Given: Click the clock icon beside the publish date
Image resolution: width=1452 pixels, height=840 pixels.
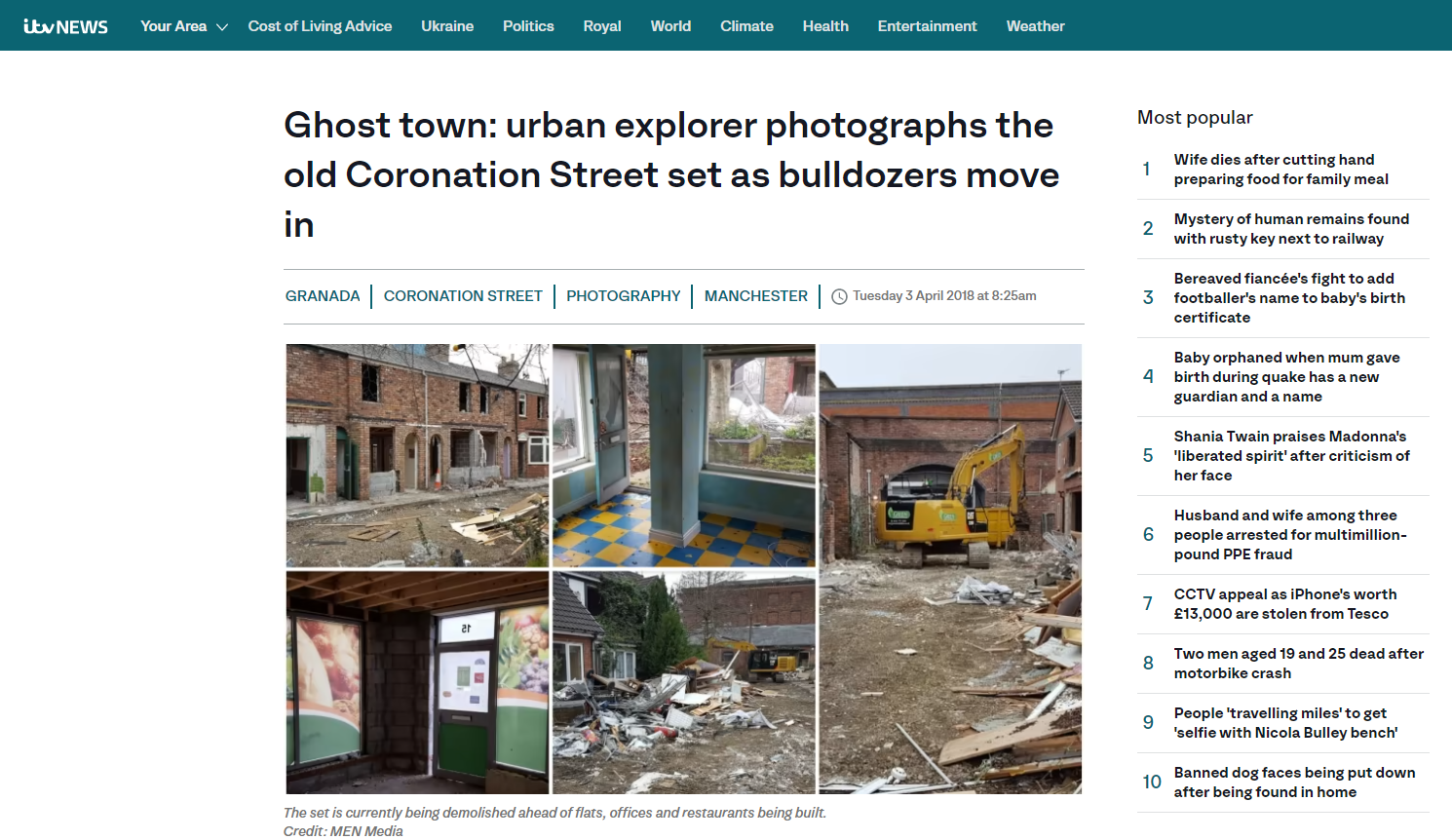Looking at the screenshot, I should pyautogui.click(x=839, y=296).
